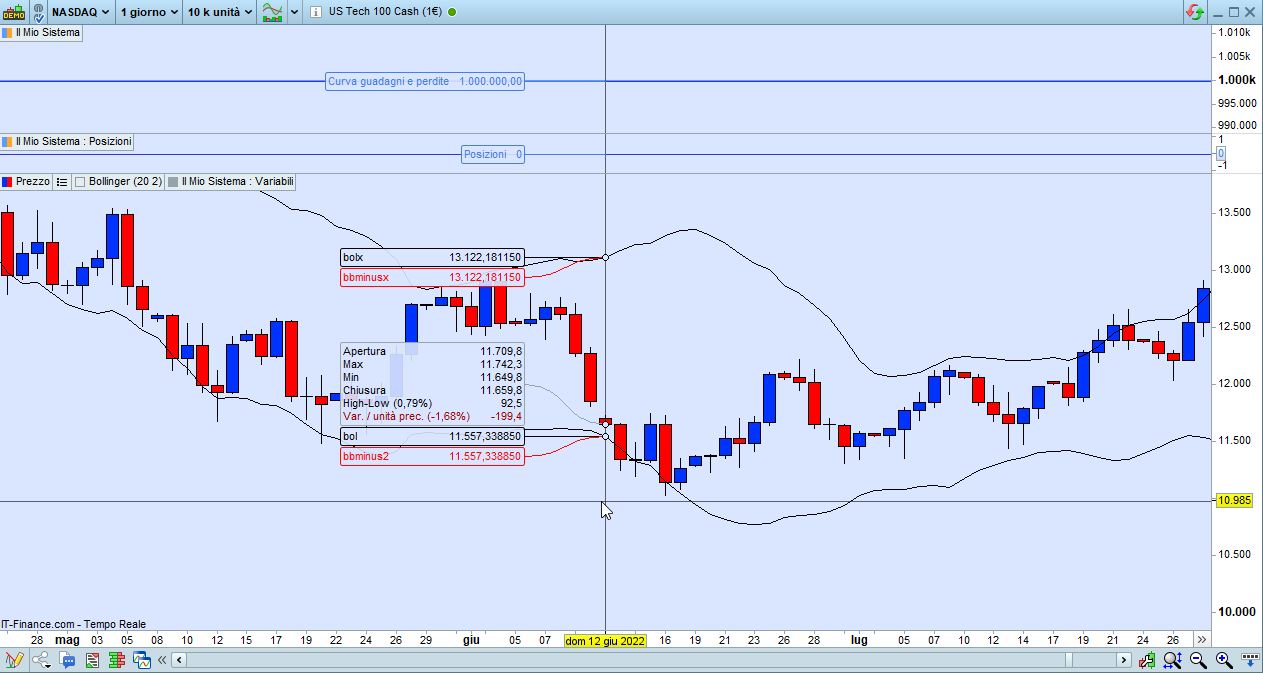Open the green-red order book icon
This screenshot has width=1263, height=673.
click(117, 660)
